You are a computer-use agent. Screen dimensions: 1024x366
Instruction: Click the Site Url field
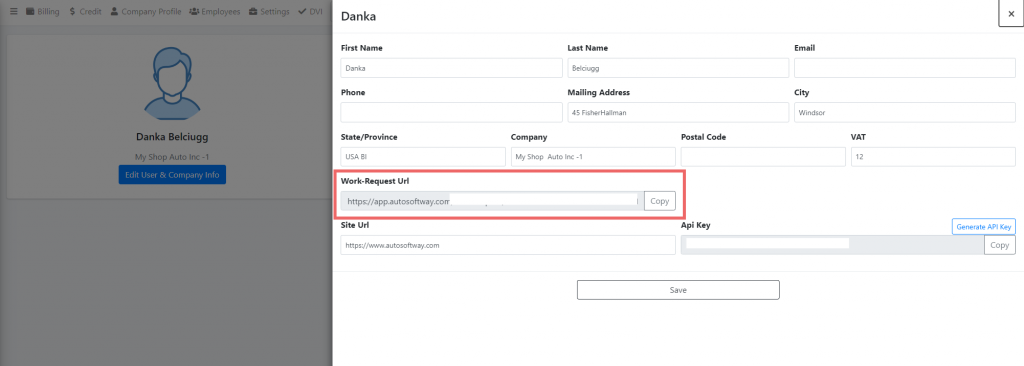click(508, 245)
